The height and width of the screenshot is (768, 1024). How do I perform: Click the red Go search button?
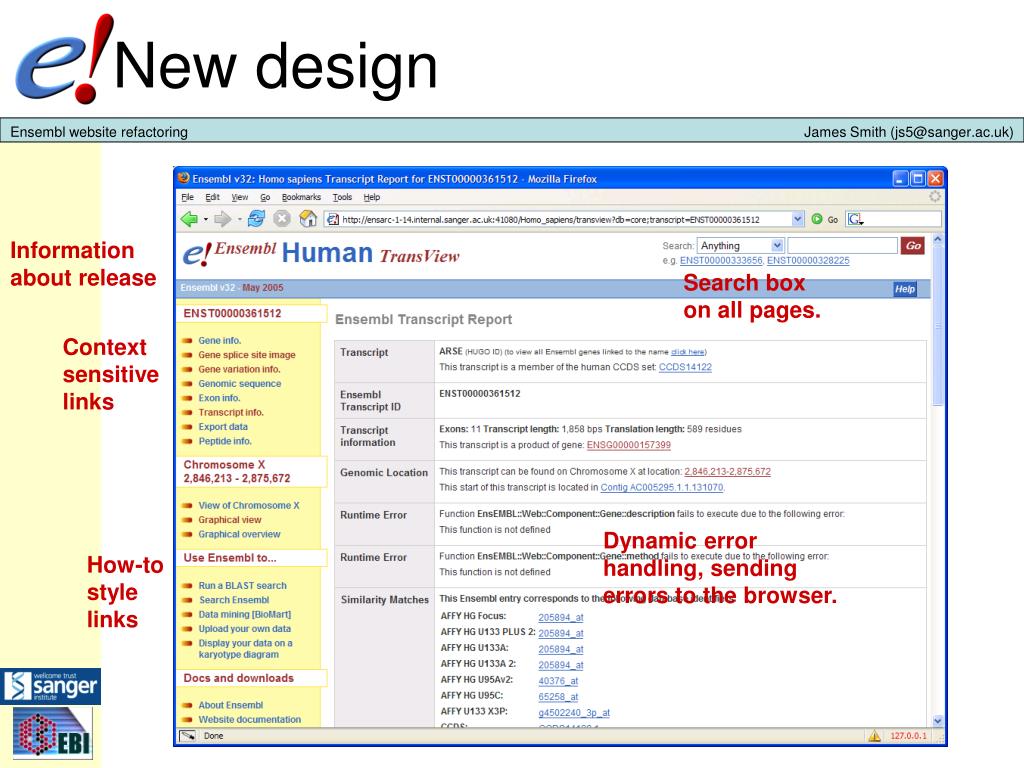[912, 246]
